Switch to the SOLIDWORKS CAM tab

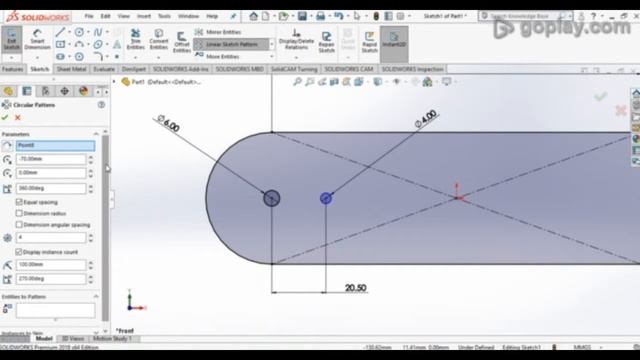pos(349,69)
